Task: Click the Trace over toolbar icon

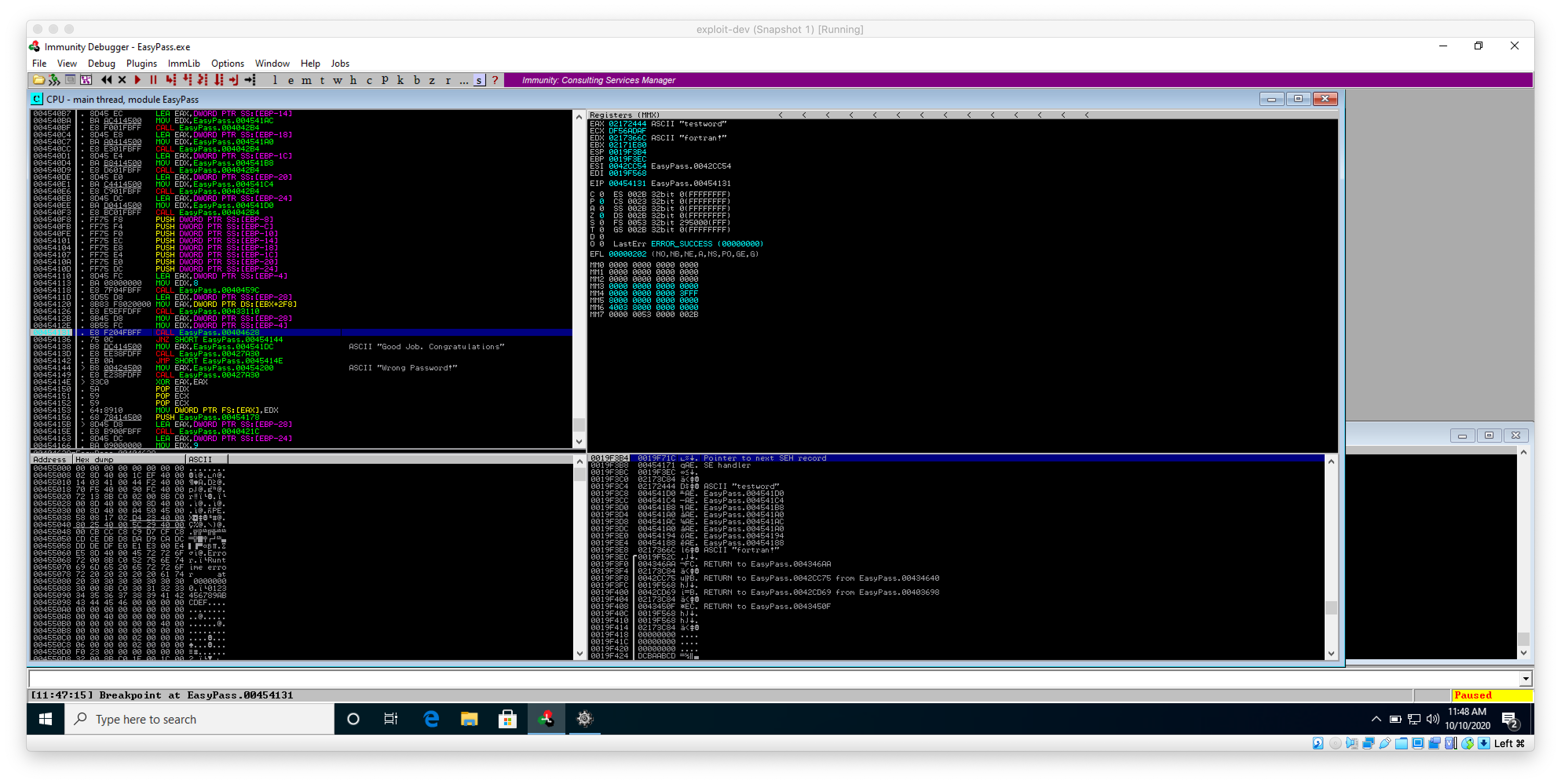Action: click(x=218, y=80)
